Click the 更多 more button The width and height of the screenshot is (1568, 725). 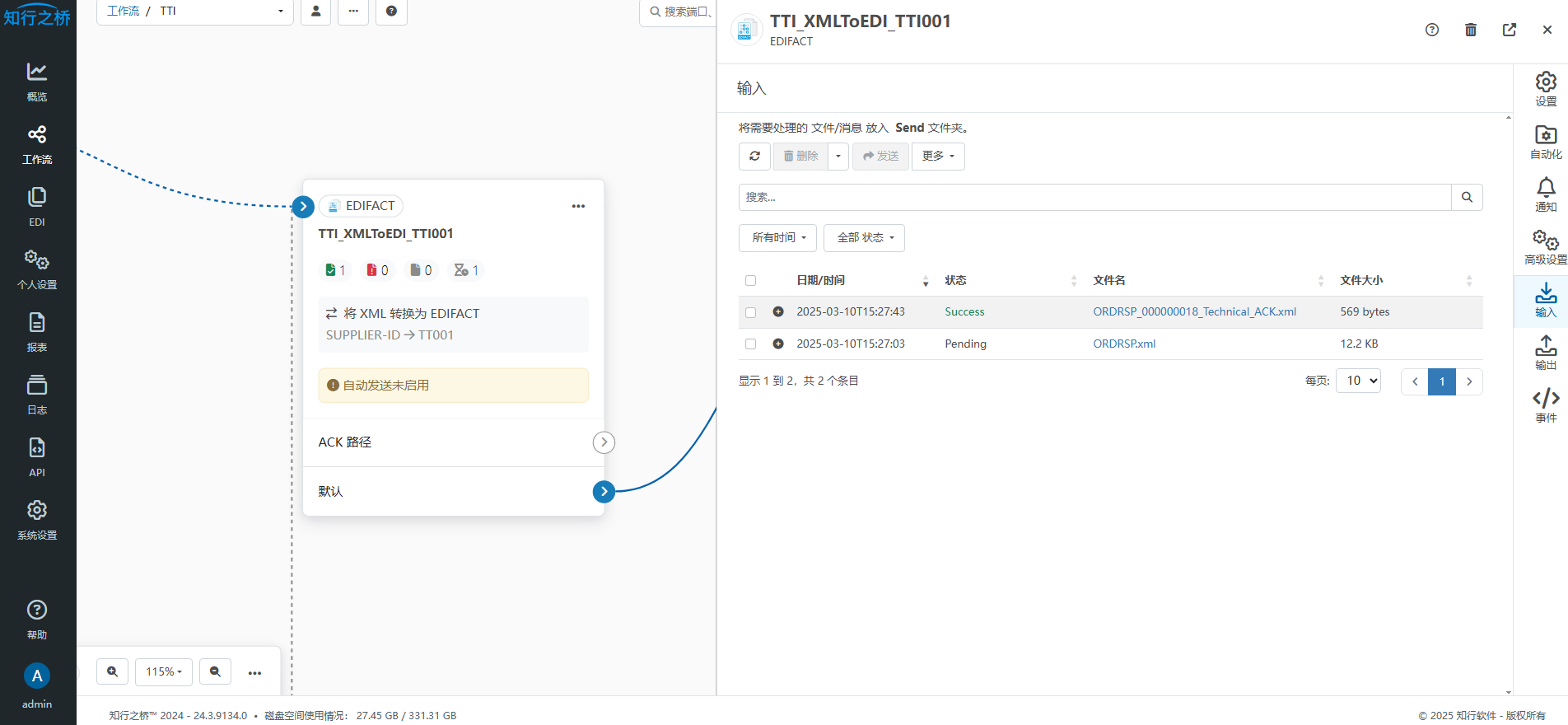click(x=937, y=156)
